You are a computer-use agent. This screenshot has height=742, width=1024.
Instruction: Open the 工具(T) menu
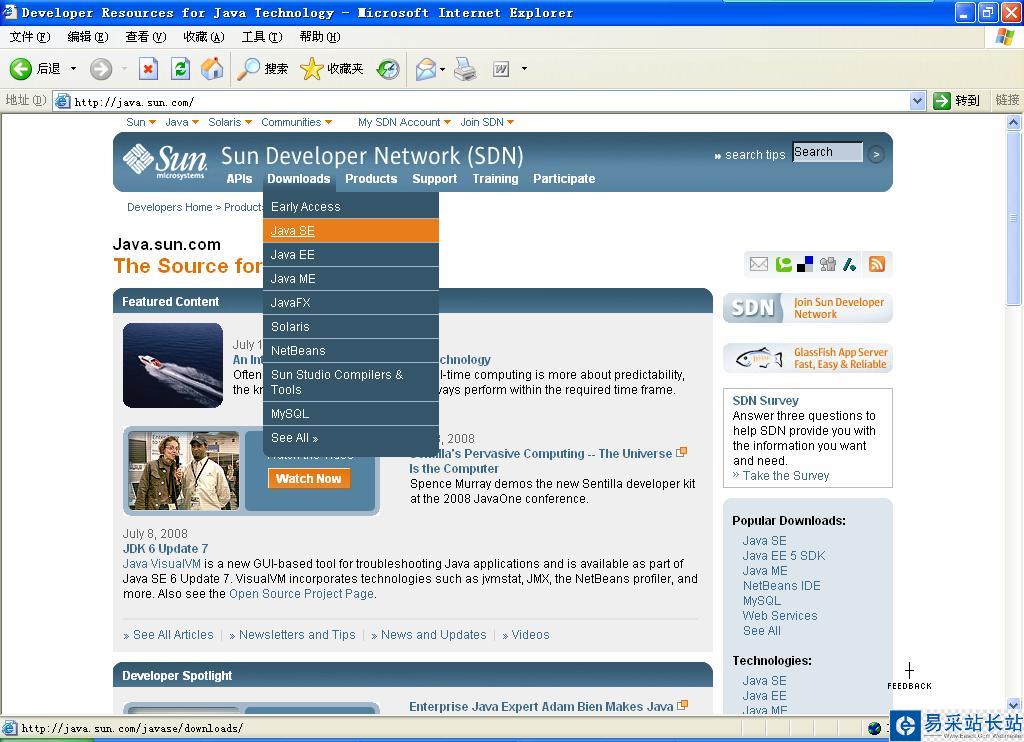[x=262, y=37]
